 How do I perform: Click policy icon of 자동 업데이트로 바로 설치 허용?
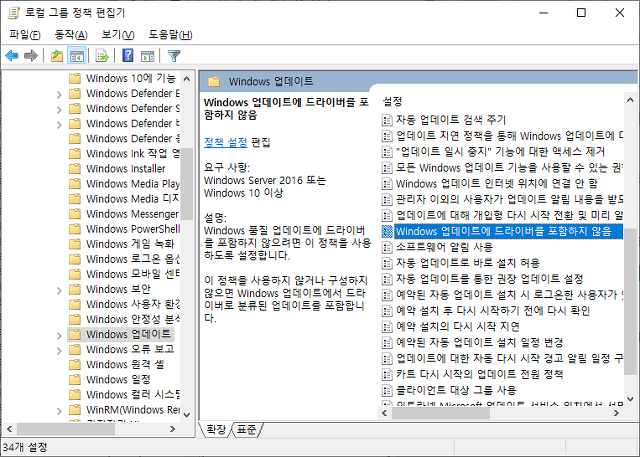(387, 263)
